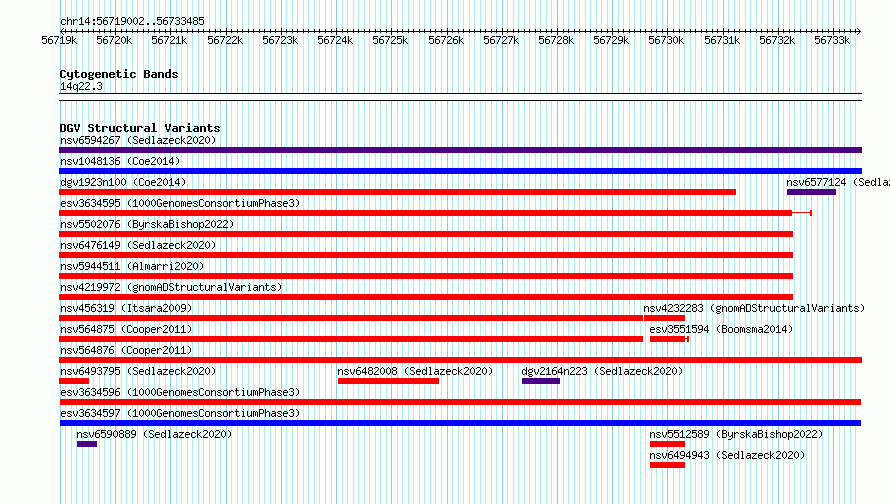This screenshot has height=504, width=890.
Task: Open nsv564875 (Cooper2011) label
Action: (126, 329)
